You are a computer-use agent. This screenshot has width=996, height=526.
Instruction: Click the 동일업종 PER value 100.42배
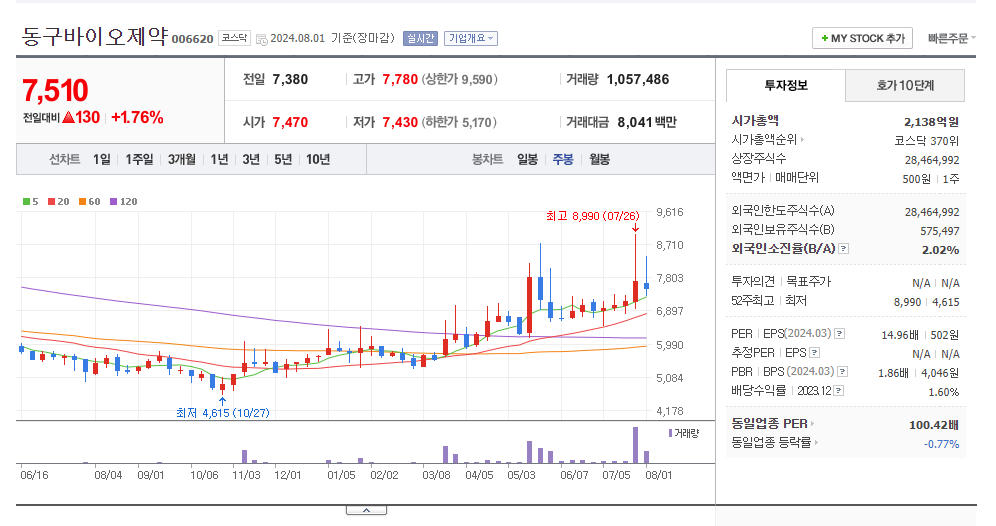tap(934, 424)
